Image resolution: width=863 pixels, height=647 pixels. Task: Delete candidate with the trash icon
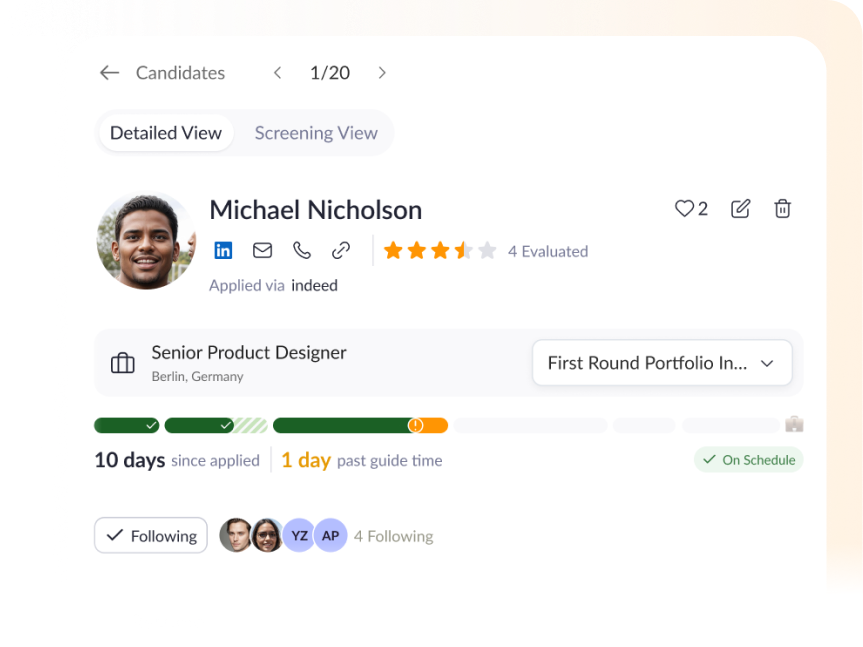(782, 209)
